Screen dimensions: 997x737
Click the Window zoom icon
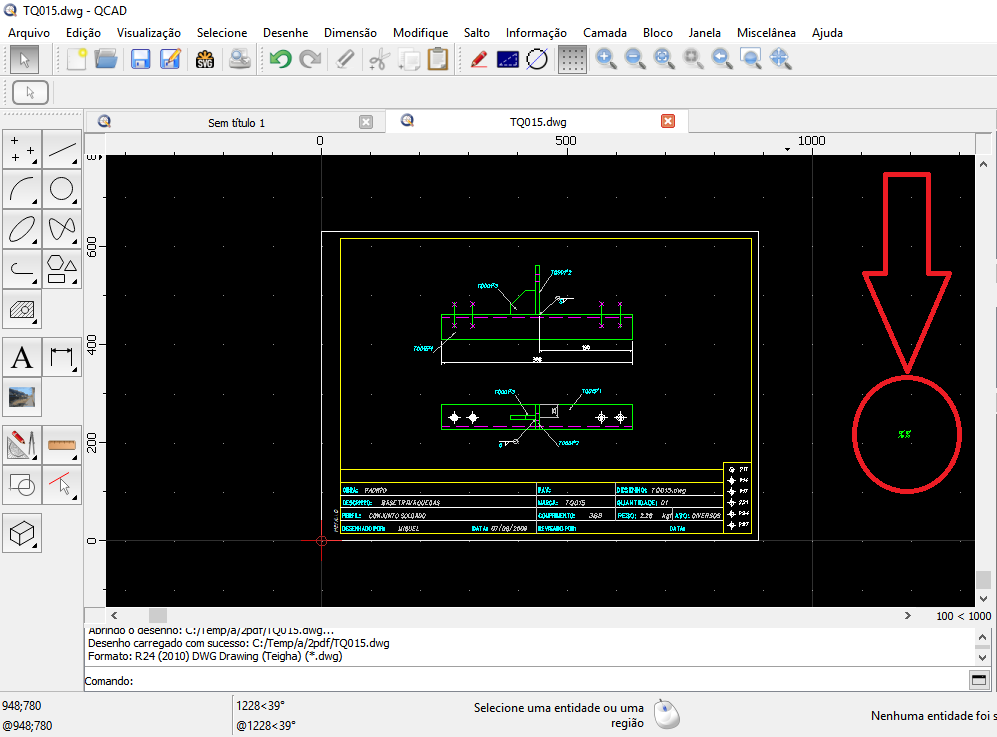(751, 60)
